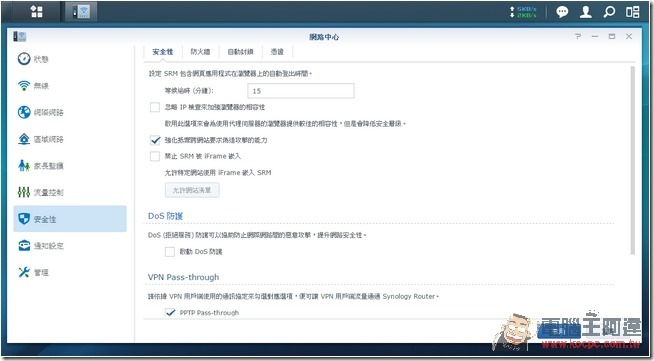Open the widgets panel icon
Image resolution: width=654 pixels, height=361 pixels.
click(632, 12)
